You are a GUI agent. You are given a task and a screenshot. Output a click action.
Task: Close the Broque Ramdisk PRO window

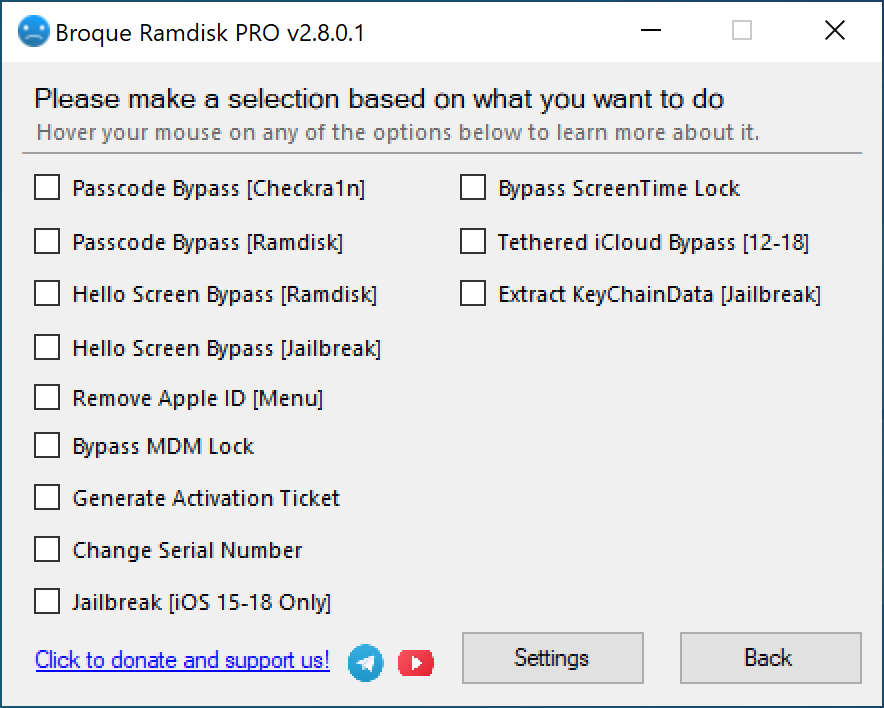pos(834,30)
